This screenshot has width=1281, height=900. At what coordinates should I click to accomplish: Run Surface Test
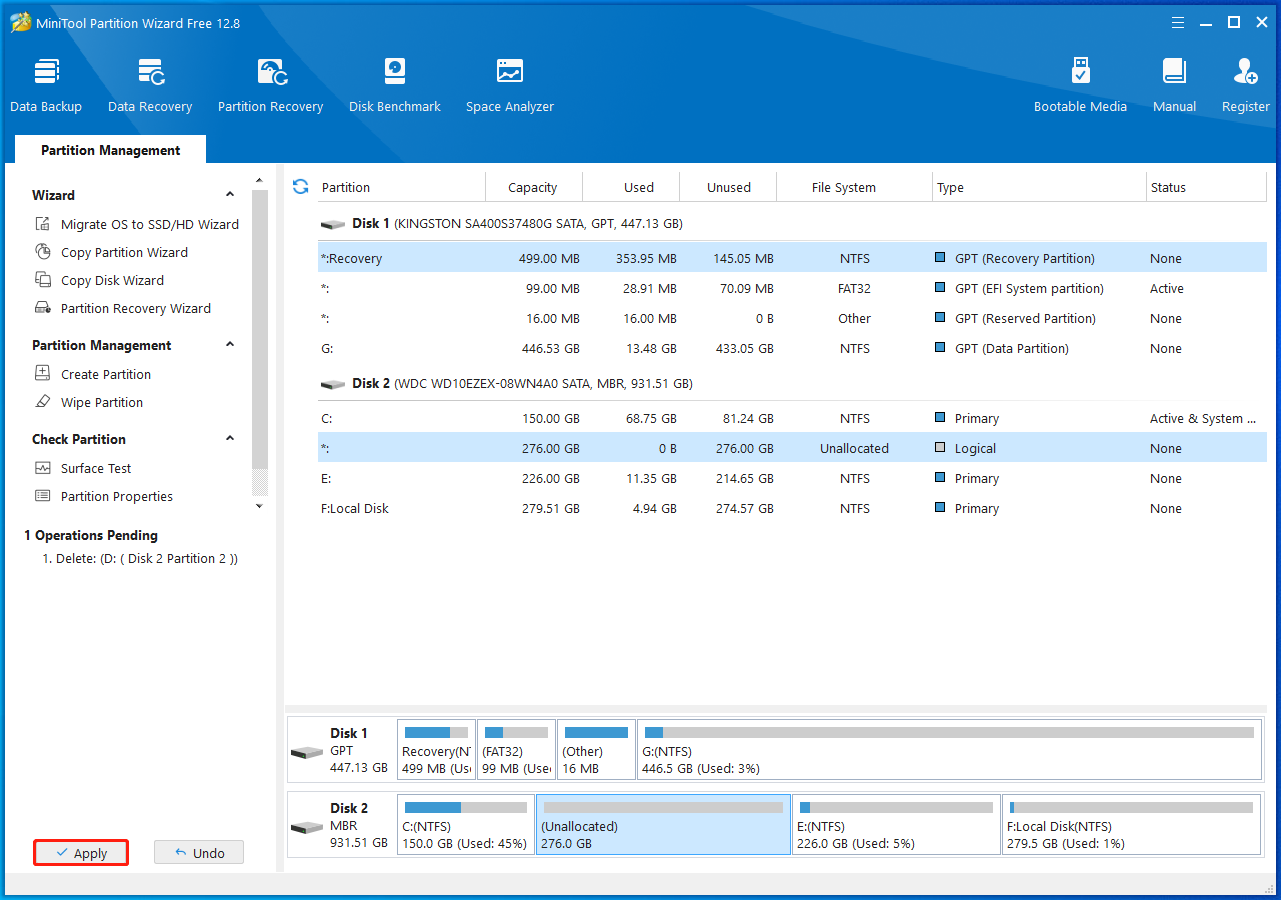[x=83, y=468]
